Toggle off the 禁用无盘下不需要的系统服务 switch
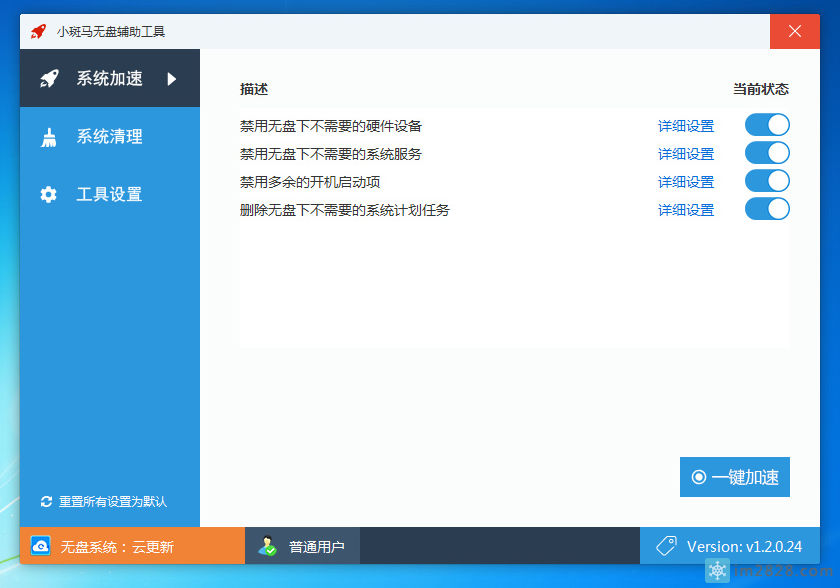The height and width of the screenshot is (588, 840). (x=766, y=152)
